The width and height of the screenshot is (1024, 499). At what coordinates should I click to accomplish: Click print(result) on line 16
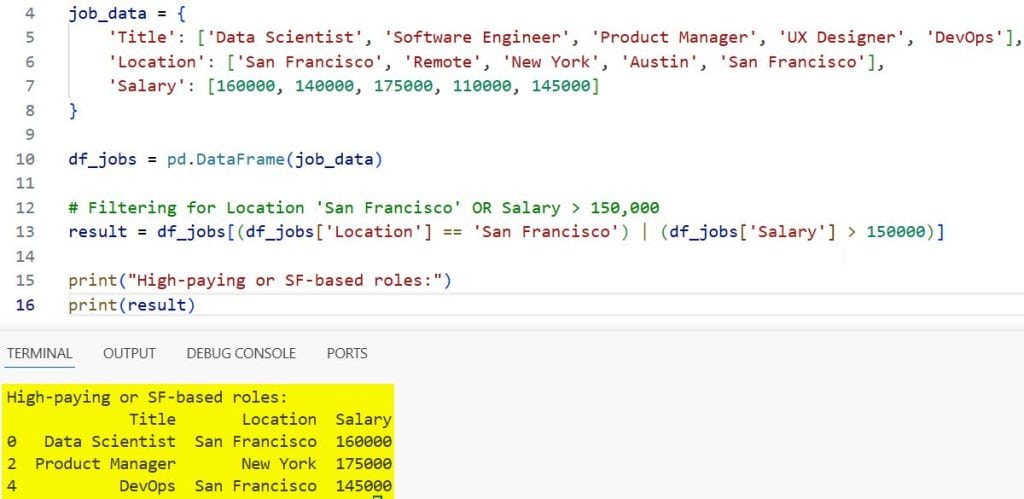tap(132, 305)
